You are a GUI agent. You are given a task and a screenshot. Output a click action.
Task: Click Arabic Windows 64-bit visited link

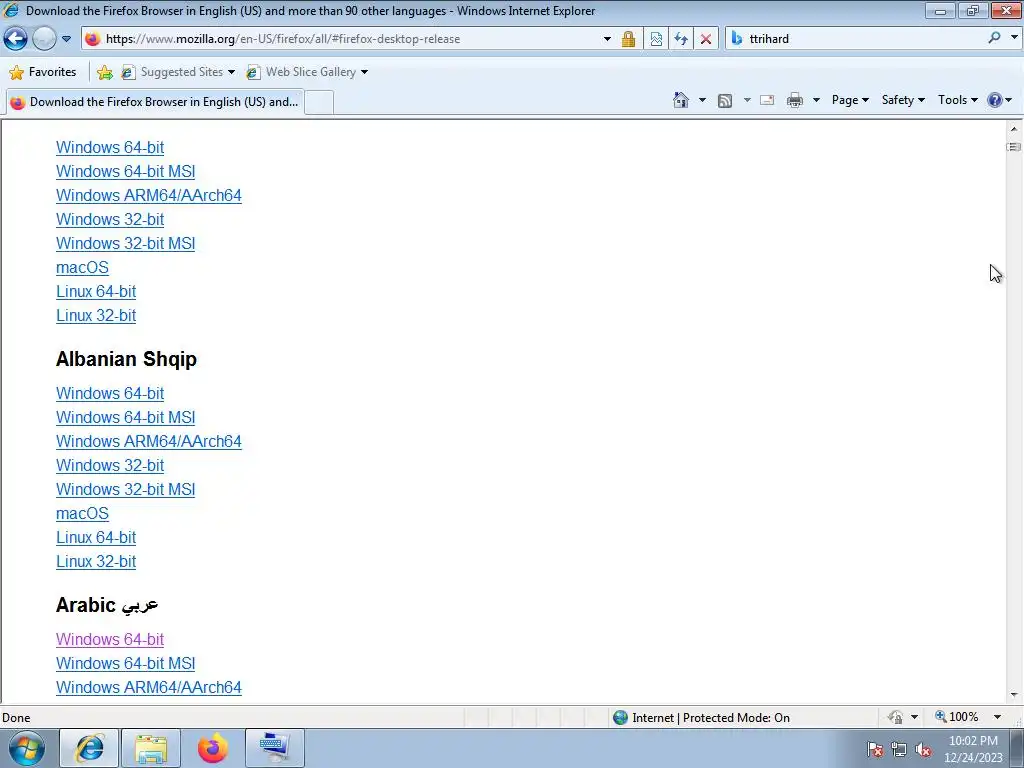click(x=110, y=639)
